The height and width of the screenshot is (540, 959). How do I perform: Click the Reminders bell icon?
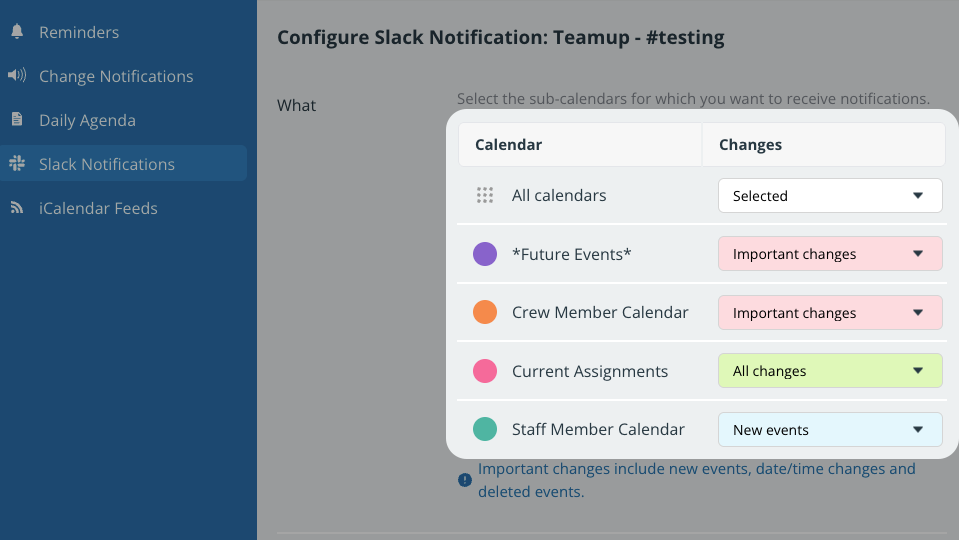pyautogui.click(x=17, y=31)
